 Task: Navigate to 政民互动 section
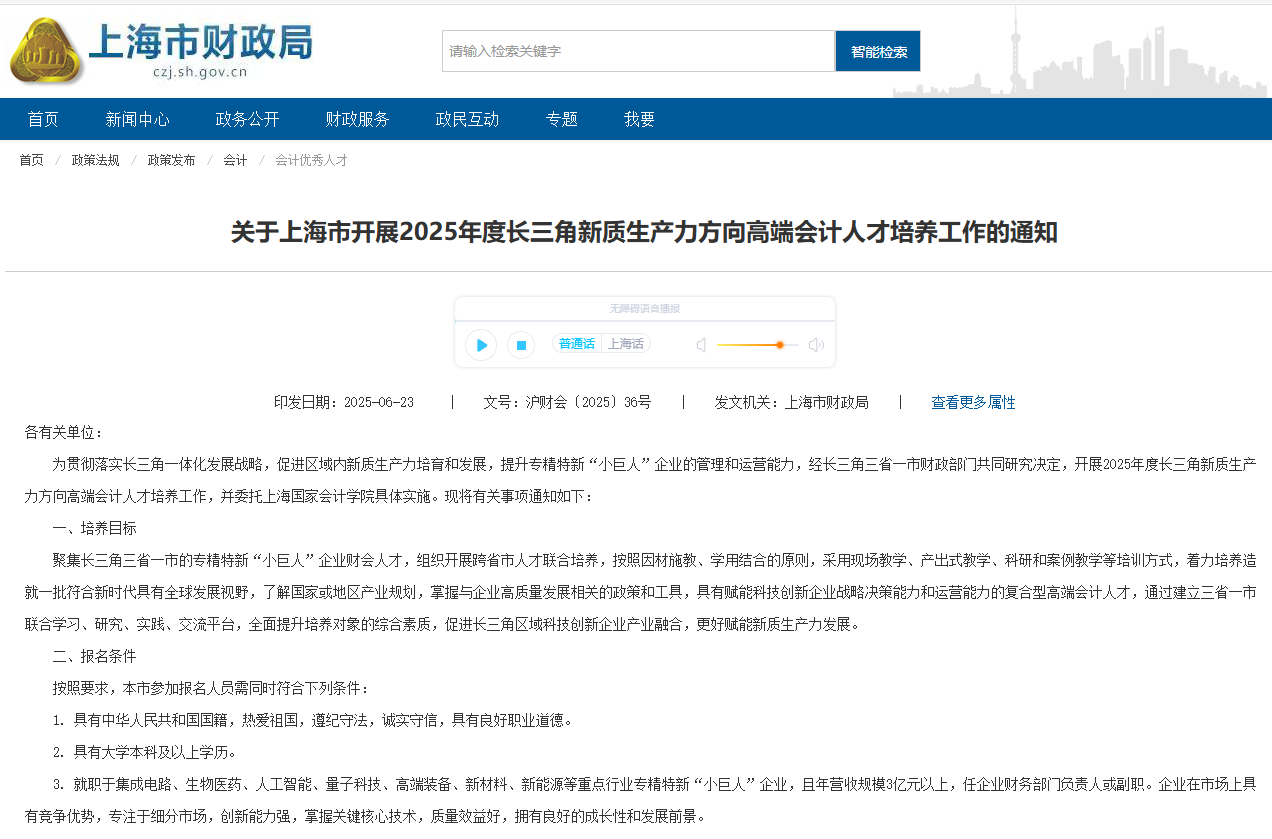click(468, 119)
